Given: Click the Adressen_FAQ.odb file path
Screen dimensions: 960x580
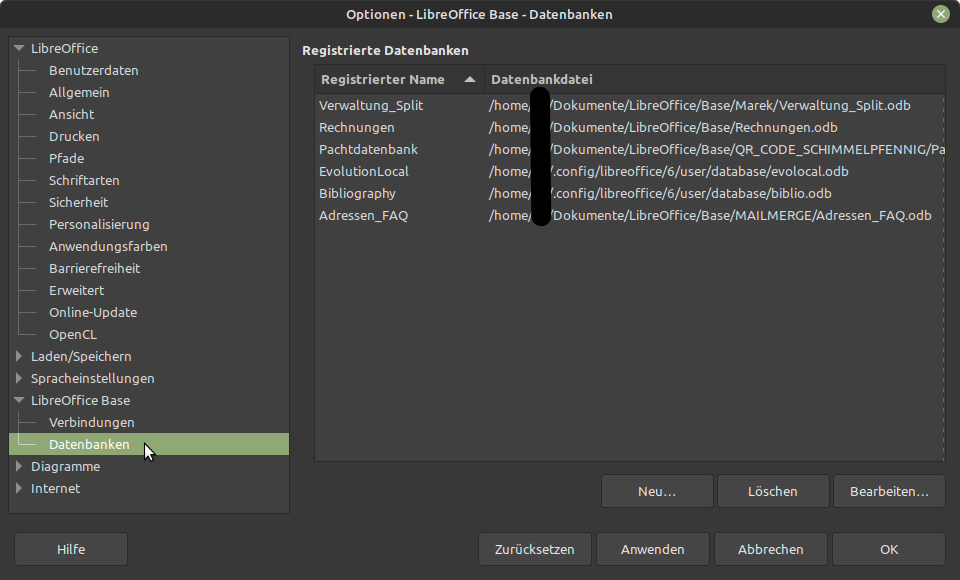Looking at the screenshot, I should tap(710, 216).
